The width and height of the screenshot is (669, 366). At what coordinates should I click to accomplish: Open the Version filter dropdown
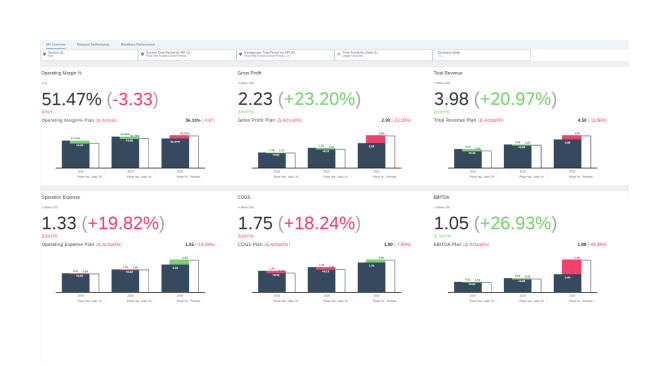coord(89,55)
